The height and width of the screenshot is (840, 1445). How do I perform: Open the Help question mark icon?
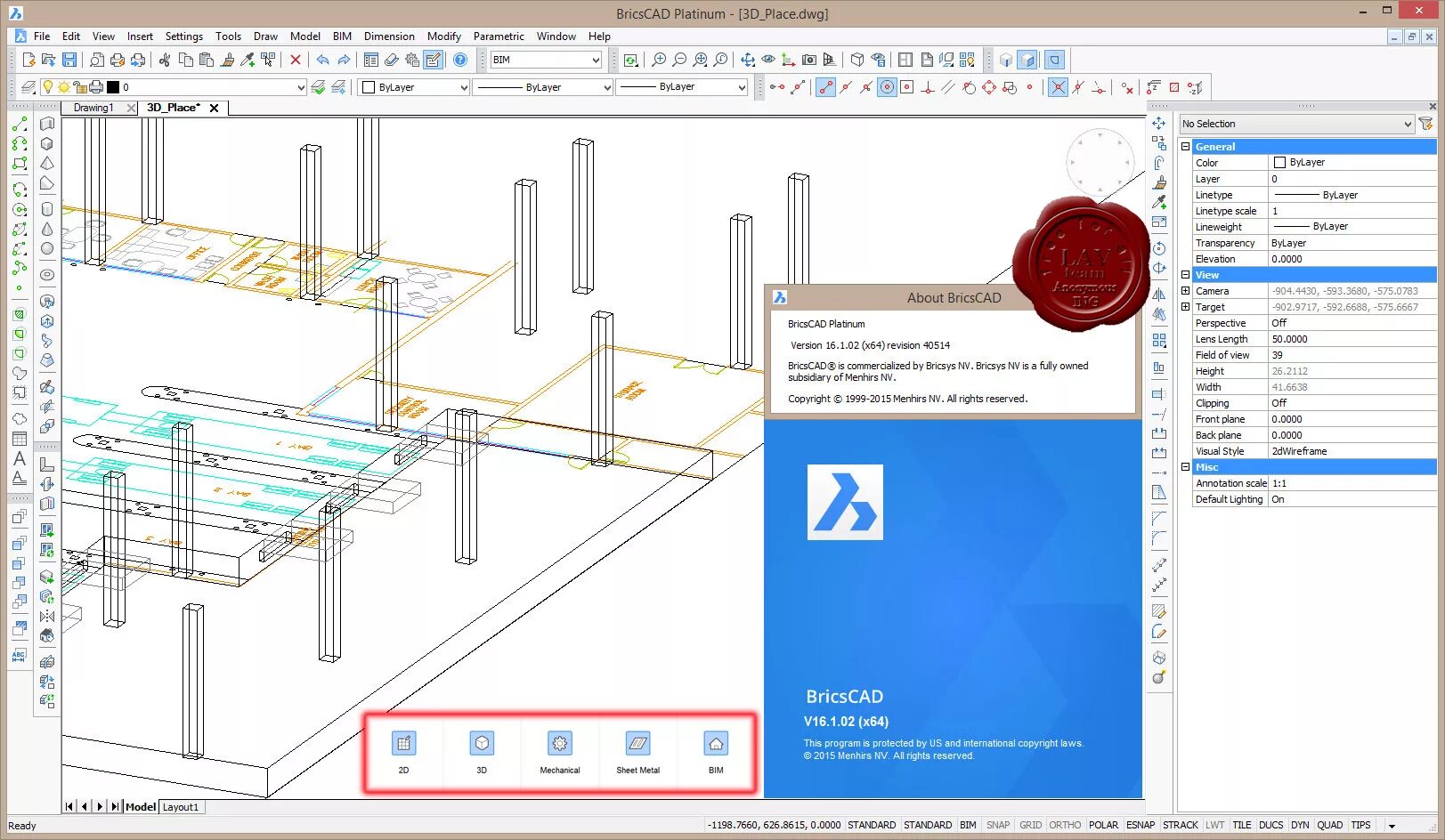click(x=460, y=60)
